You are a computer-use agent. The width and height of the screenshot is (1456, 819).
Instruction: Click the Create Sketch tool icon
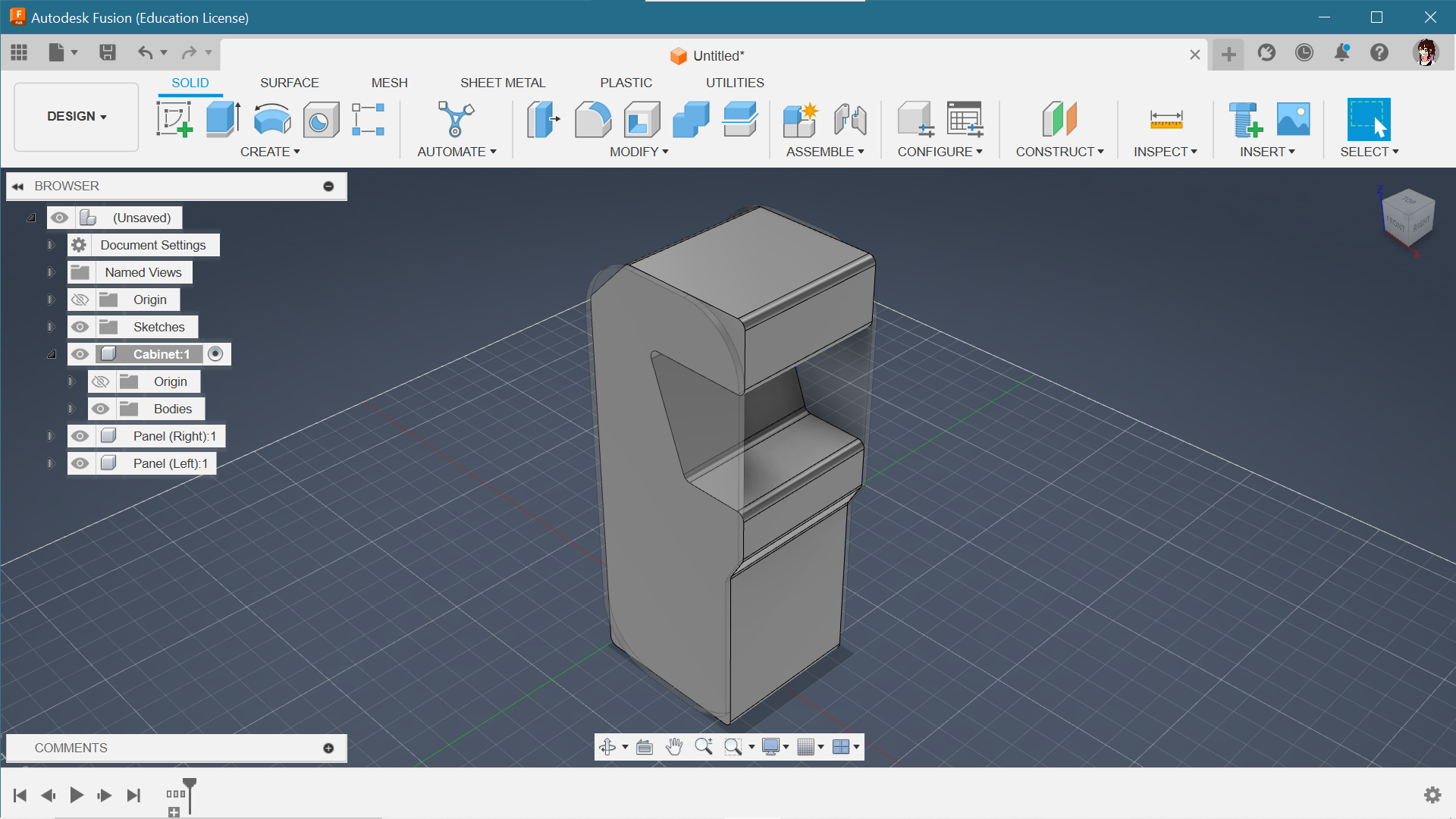(174, 119)
